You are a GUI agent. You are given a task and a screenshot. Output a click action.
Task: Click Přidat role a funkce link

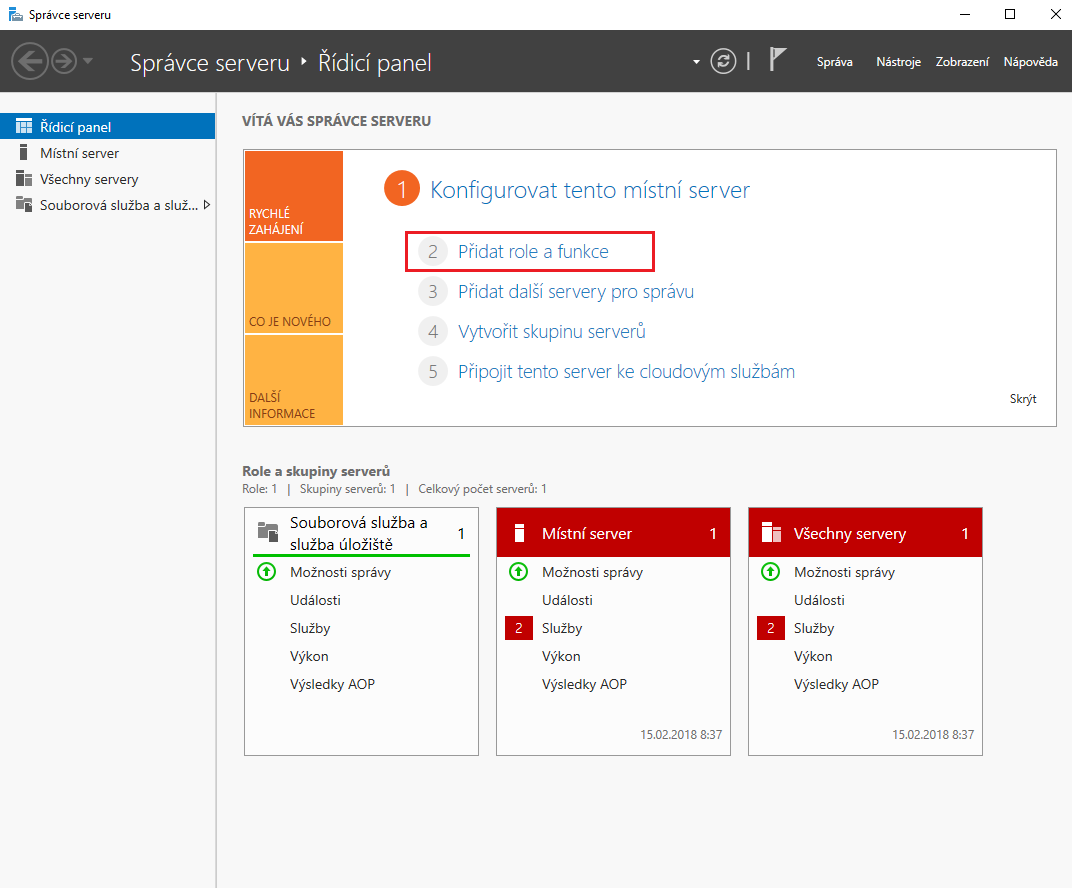tap(532, 252)
